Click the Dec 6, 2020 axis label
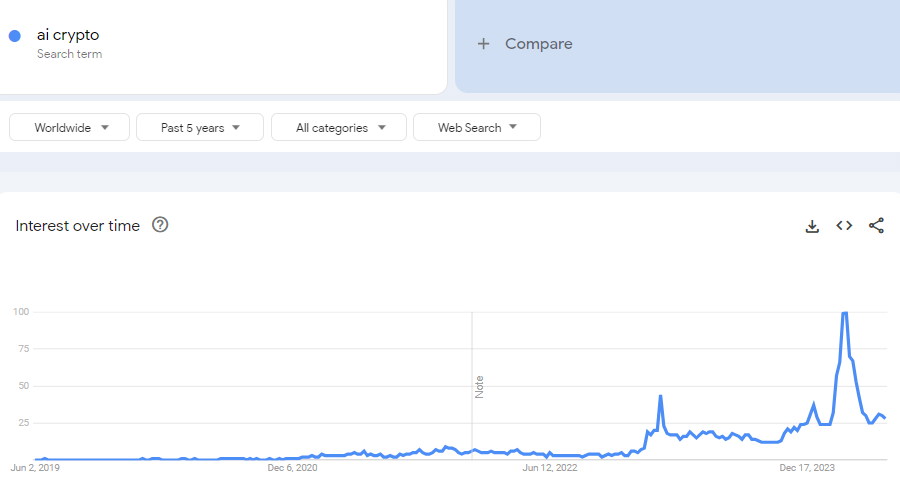This screenshot has height=497, width=900. (x=293, y=467)
